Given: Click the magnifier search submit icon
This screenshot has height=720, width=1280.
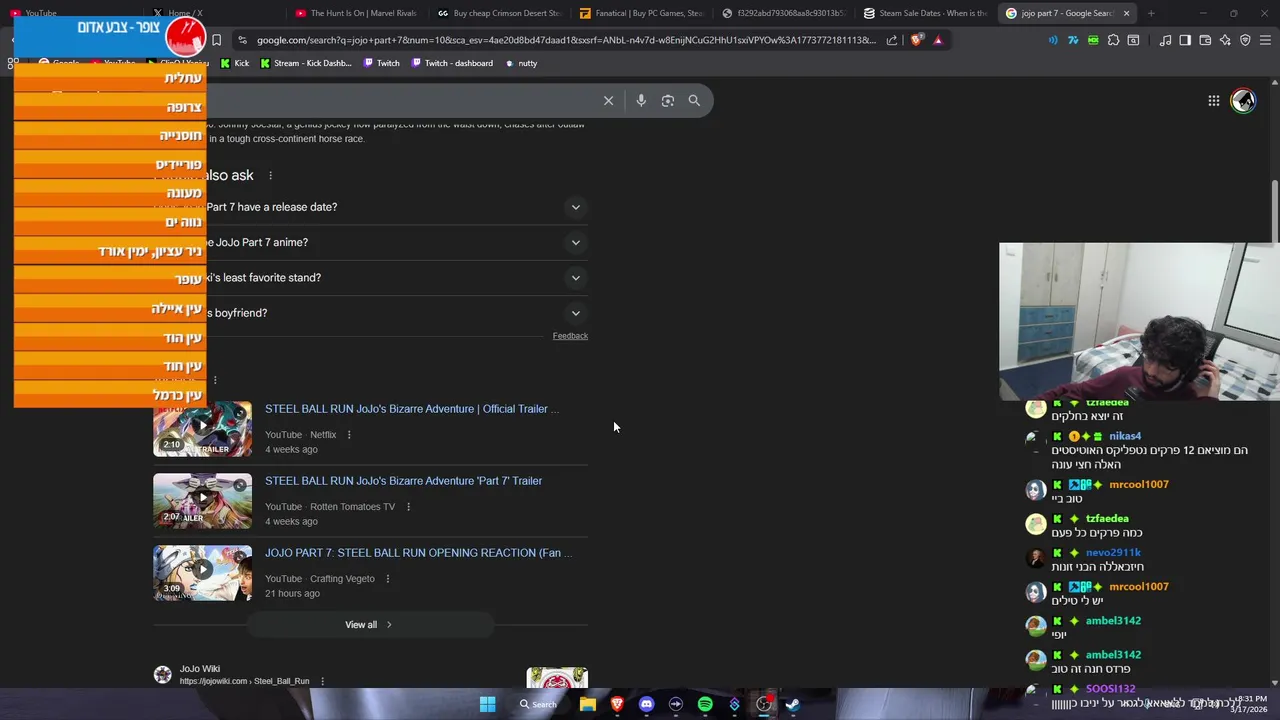Looking at the screenshot, I should pos(694,100).
